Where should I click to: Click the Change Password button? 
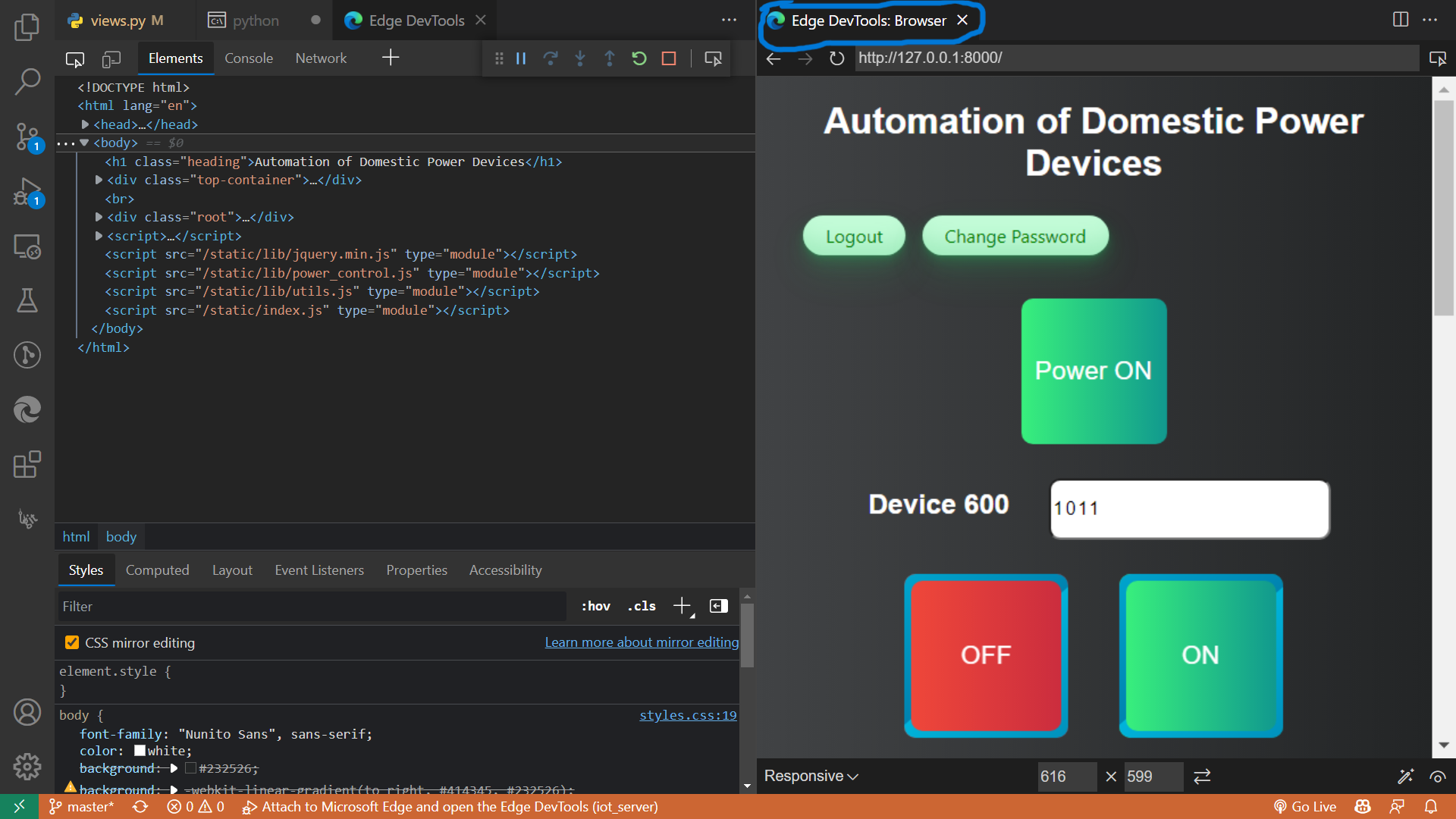pos(1015,237)
